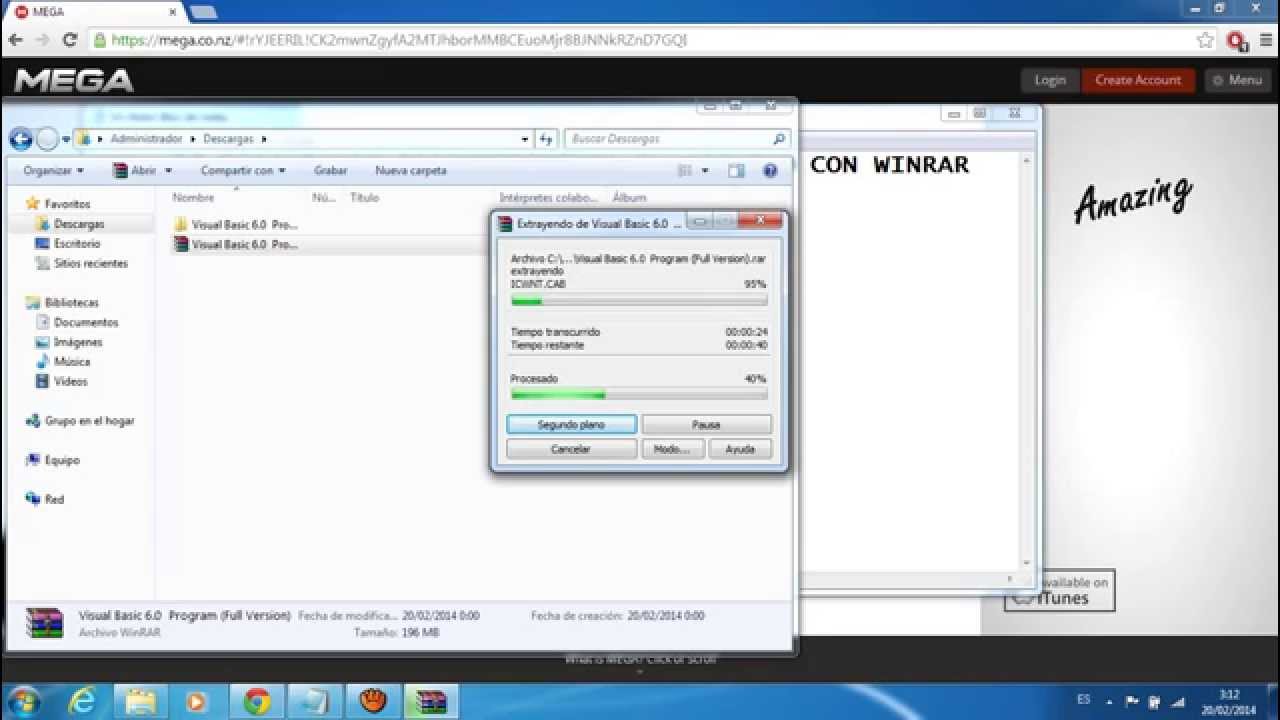Toggle the Explorer preview pane icon
The height and width of the screenshot is (720, 1280).
(x=737, y=171)
